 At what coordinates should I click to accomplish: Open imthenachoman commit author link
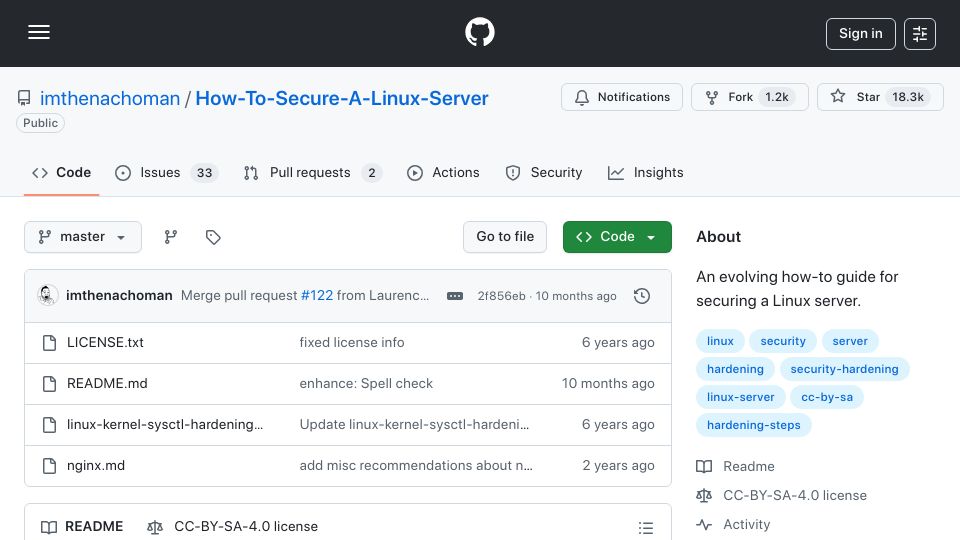pos(119,296)
